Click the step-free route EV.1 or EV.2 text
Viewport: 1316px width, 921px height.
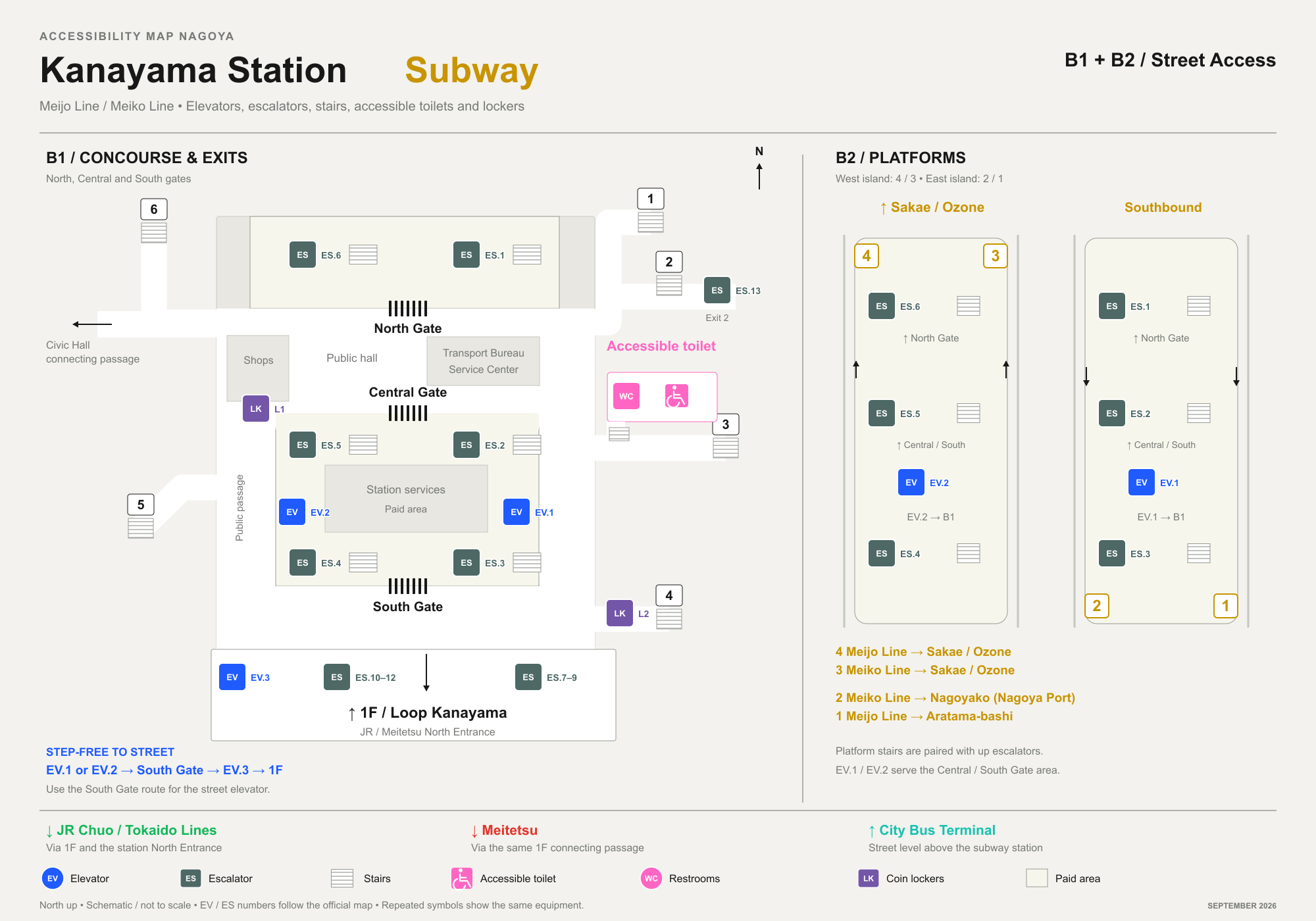164,770
